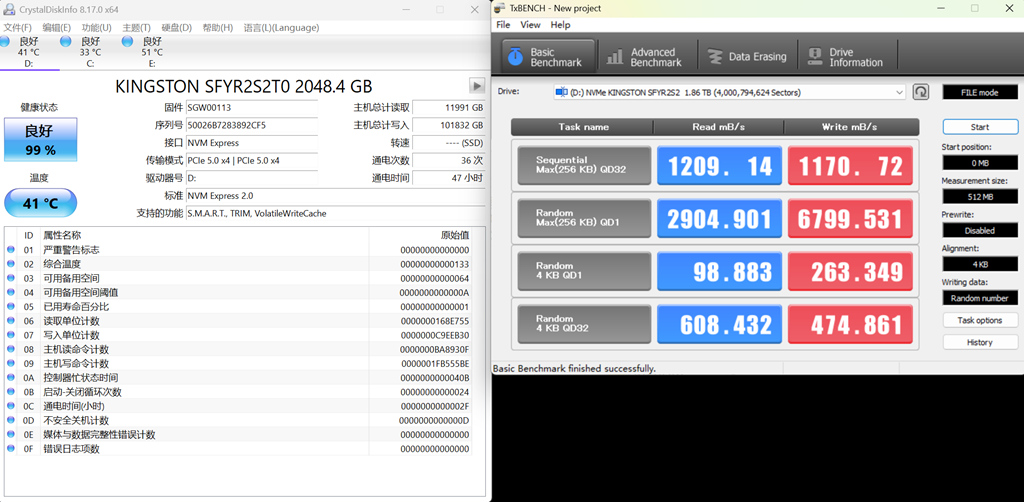
Task: Click the 良好 99 % health status box
Action: click(40, 140)
